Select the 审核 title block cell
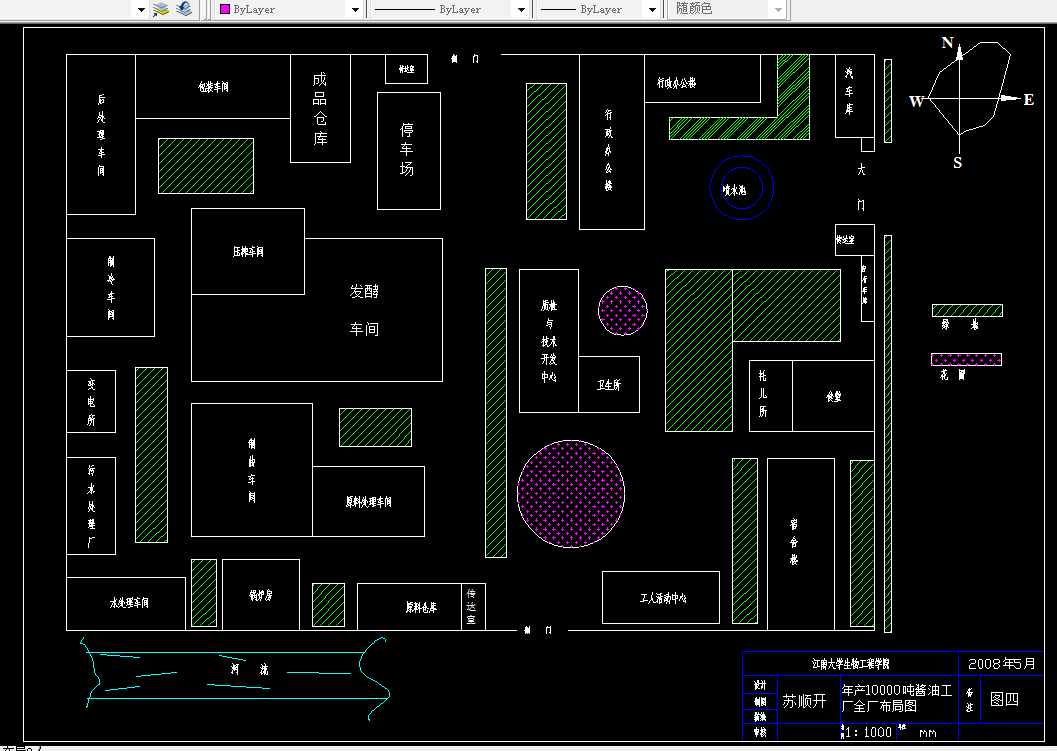Image resolution: width=1057 pixels, height=751 pixels. [x=760, y=732]
